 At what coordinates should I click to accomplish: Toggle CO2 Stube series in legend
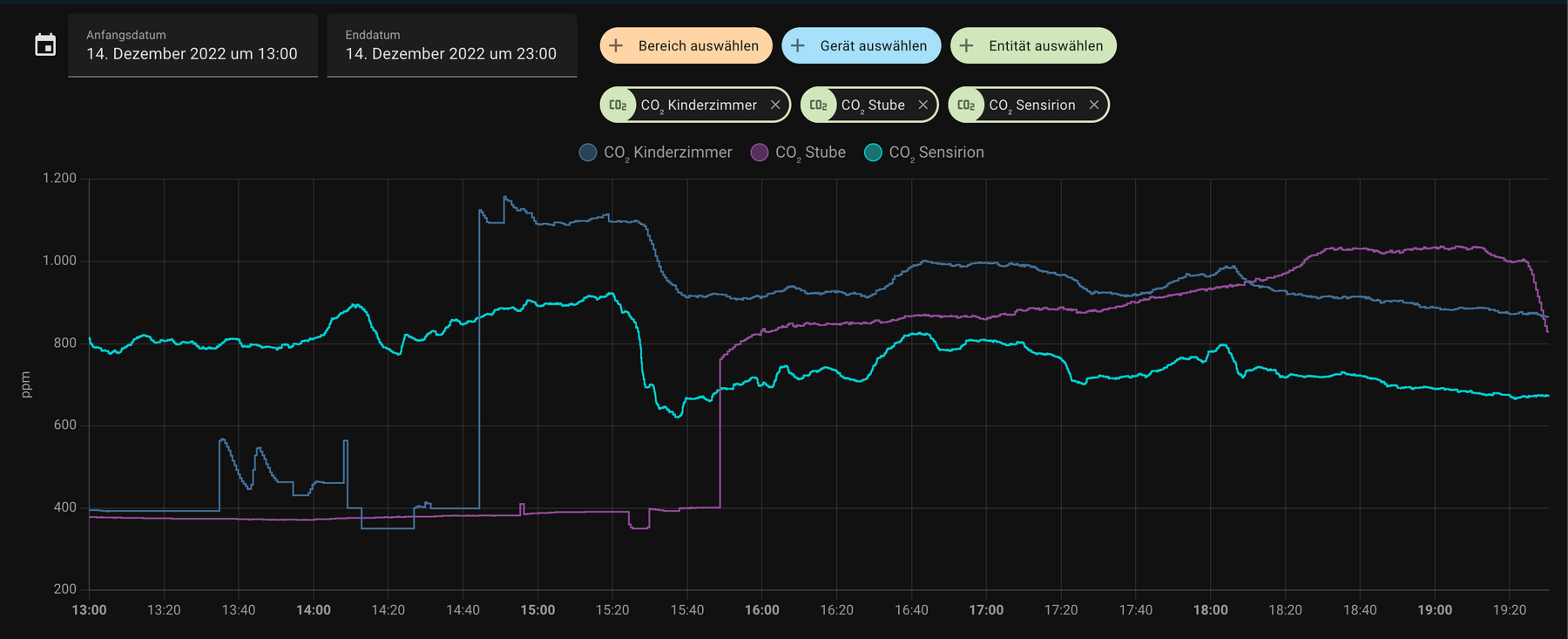click(x=810, y=153)
